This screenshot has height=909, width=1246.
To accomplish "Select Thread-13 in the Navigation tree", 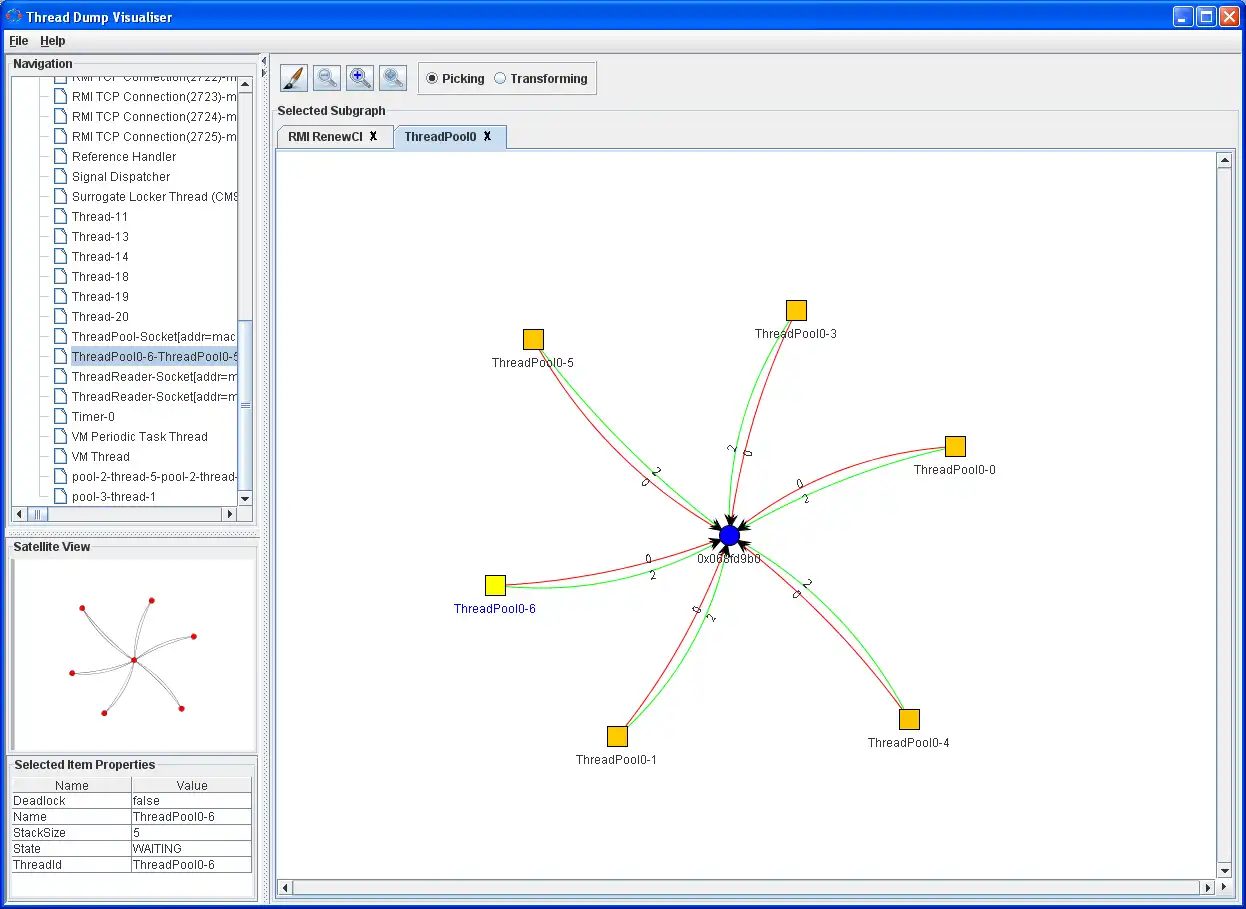I will coord(100,237).
